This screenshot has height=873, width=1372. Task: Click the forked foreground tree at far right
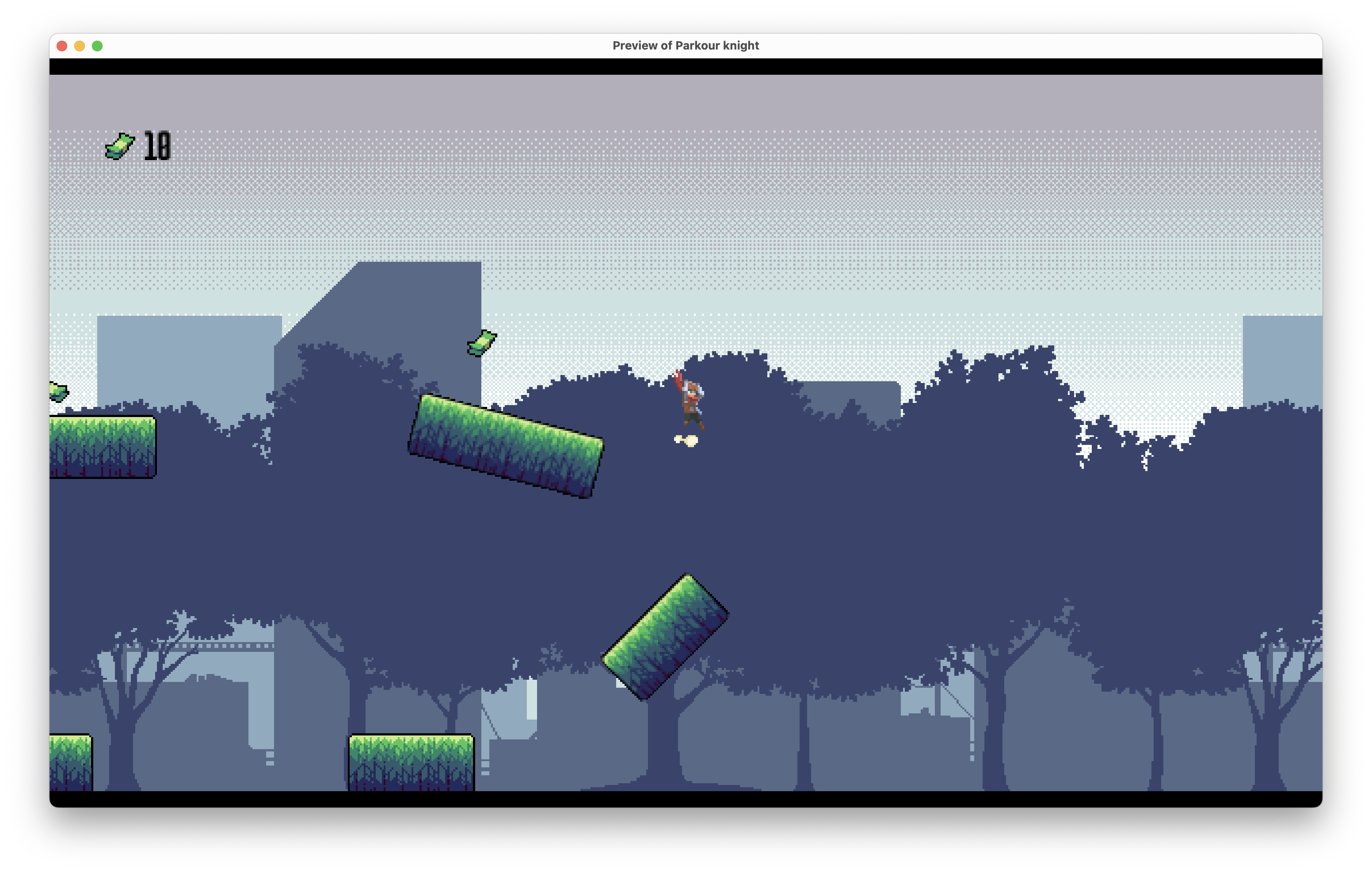point(1268,735)
